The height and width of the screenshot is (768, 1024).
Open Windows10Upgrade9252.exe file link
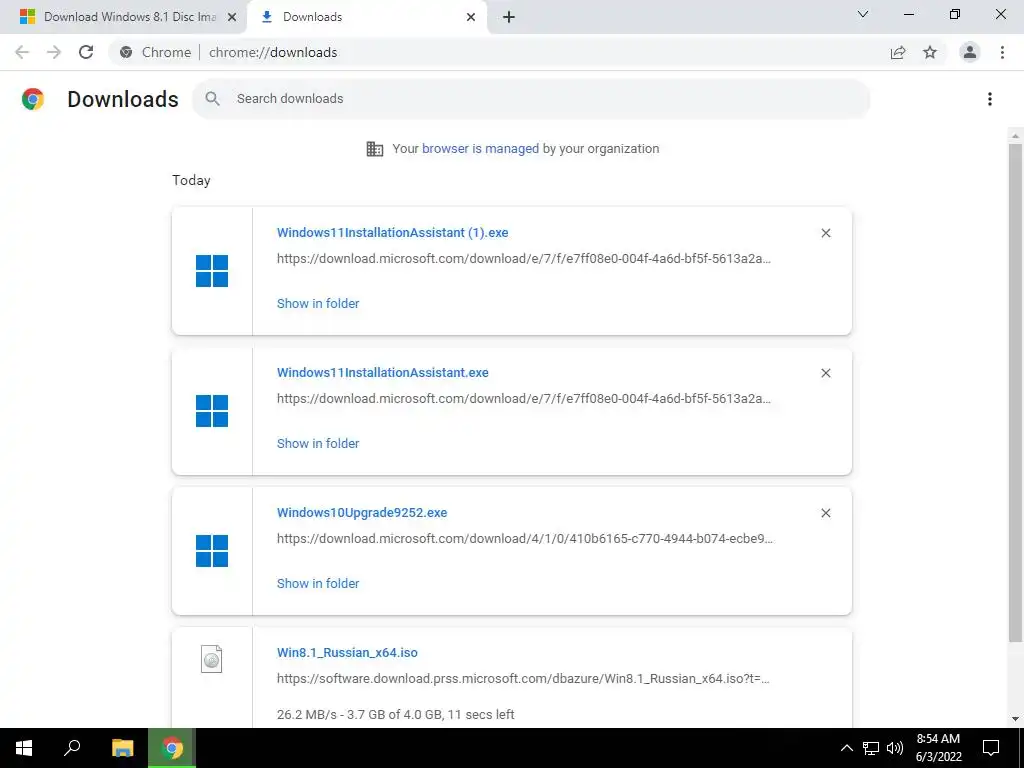tap(362, 513)
